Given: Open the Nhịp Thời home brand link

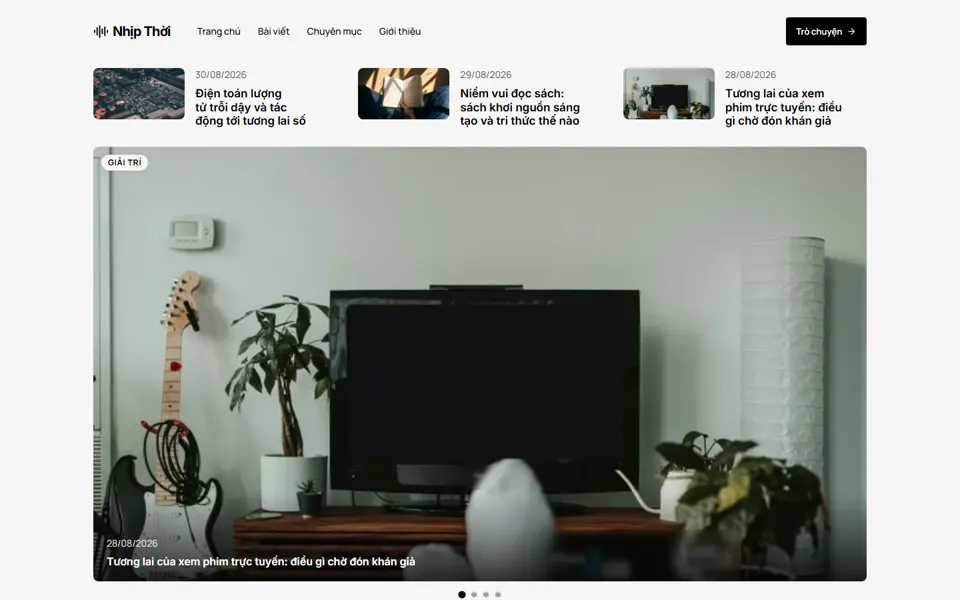Looking at the screenshot, I should [132, 31].
